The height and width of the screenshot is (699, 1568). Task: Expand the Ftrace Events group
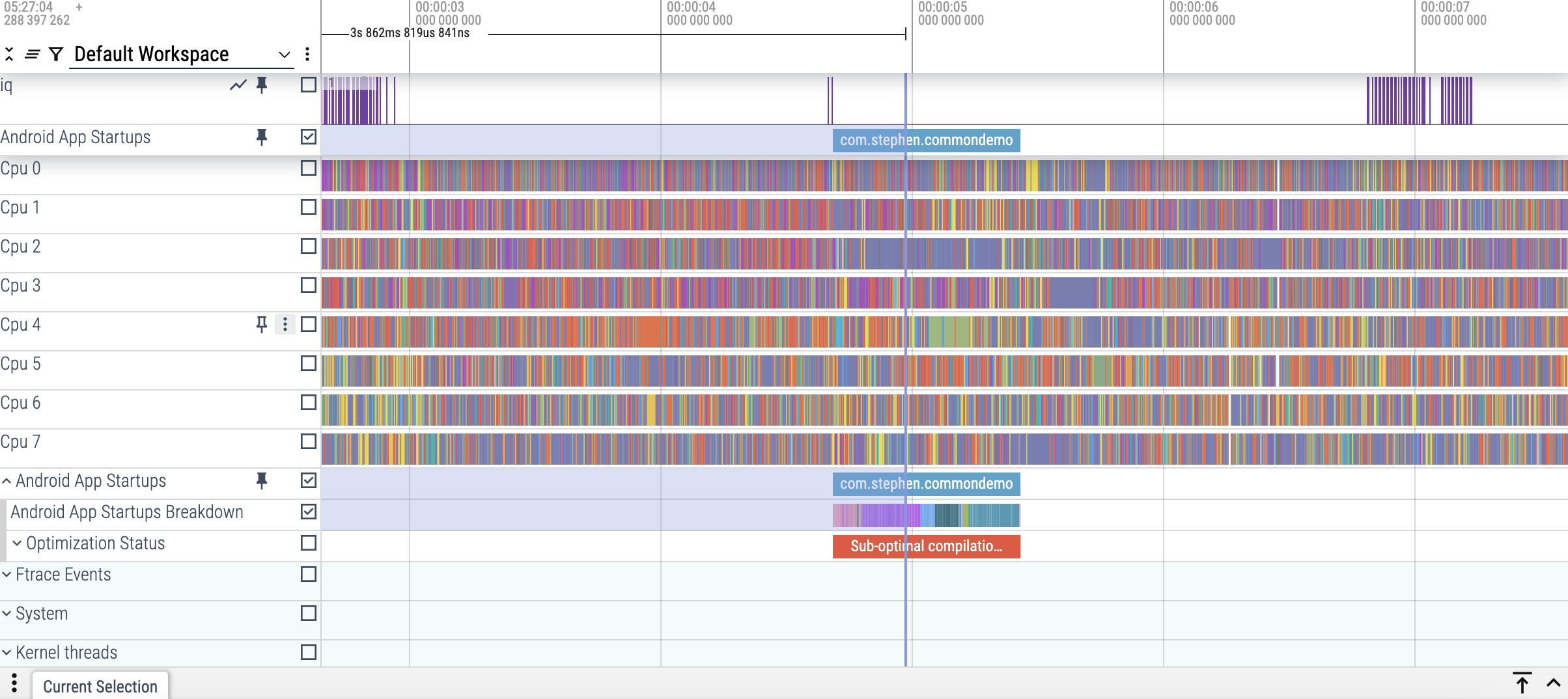click(x=7, y=575)
